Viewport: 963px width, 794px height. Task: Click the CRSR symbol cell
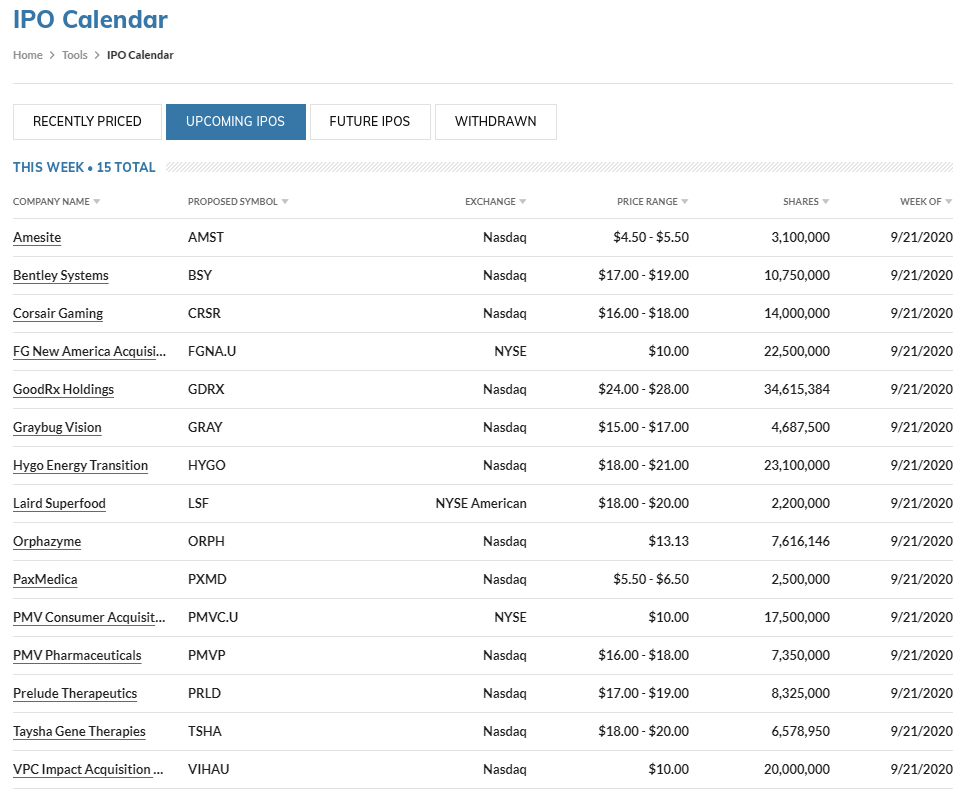tap(204, 314)
